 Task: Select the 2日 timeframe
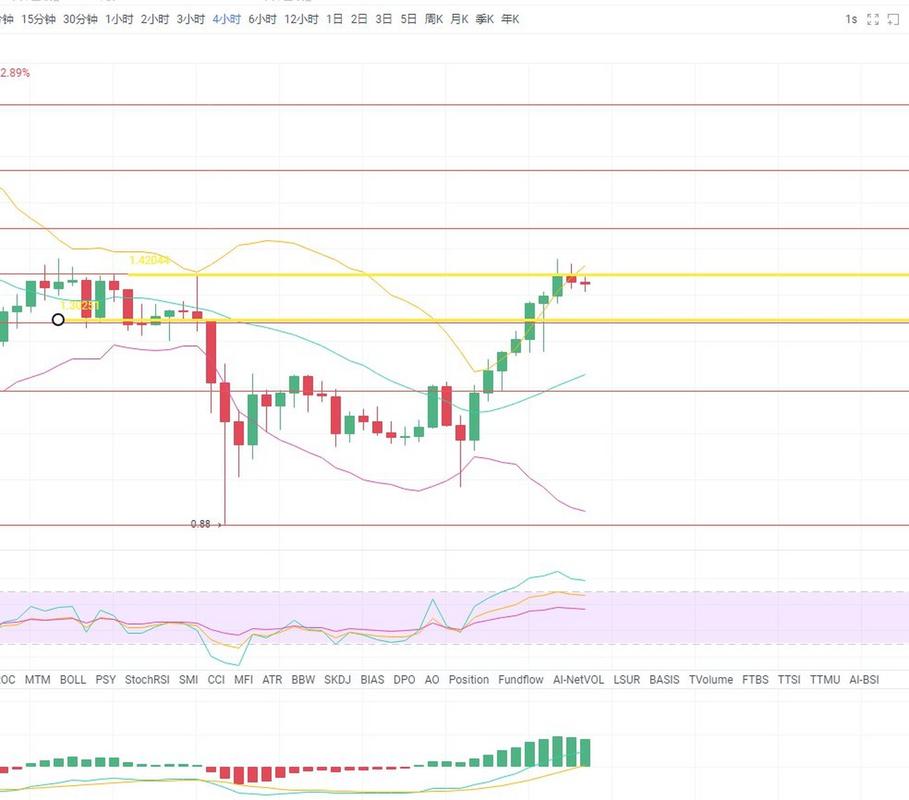(x=359, y=19)
